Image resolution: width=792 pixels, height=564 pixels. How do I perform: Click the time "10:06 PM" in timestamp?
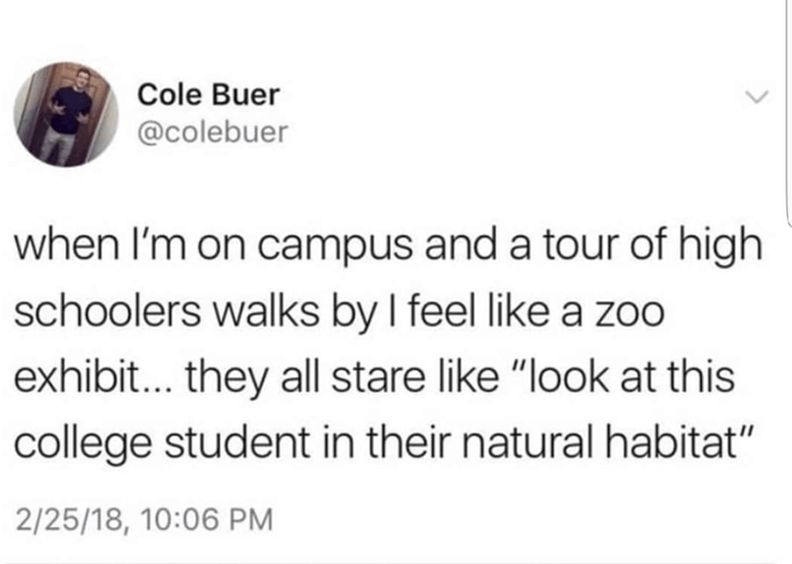coord(208,520)
